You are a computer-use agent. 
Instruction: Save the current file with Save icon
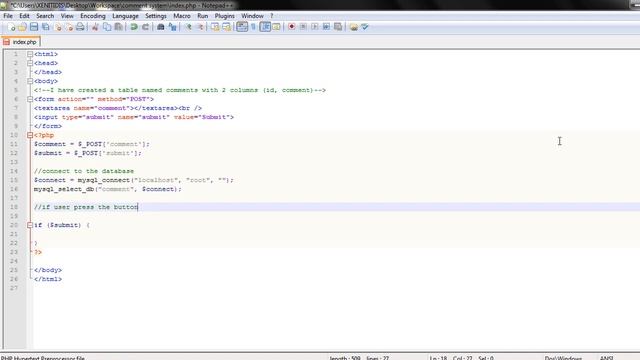(x=34, y=27)
